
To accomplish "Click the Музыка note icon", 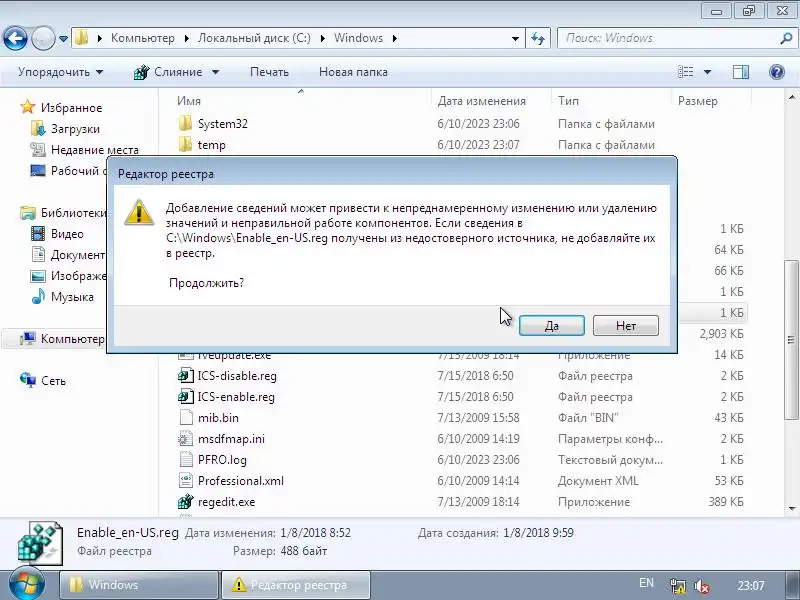I will pyautogui.click(x=38, y=296).
